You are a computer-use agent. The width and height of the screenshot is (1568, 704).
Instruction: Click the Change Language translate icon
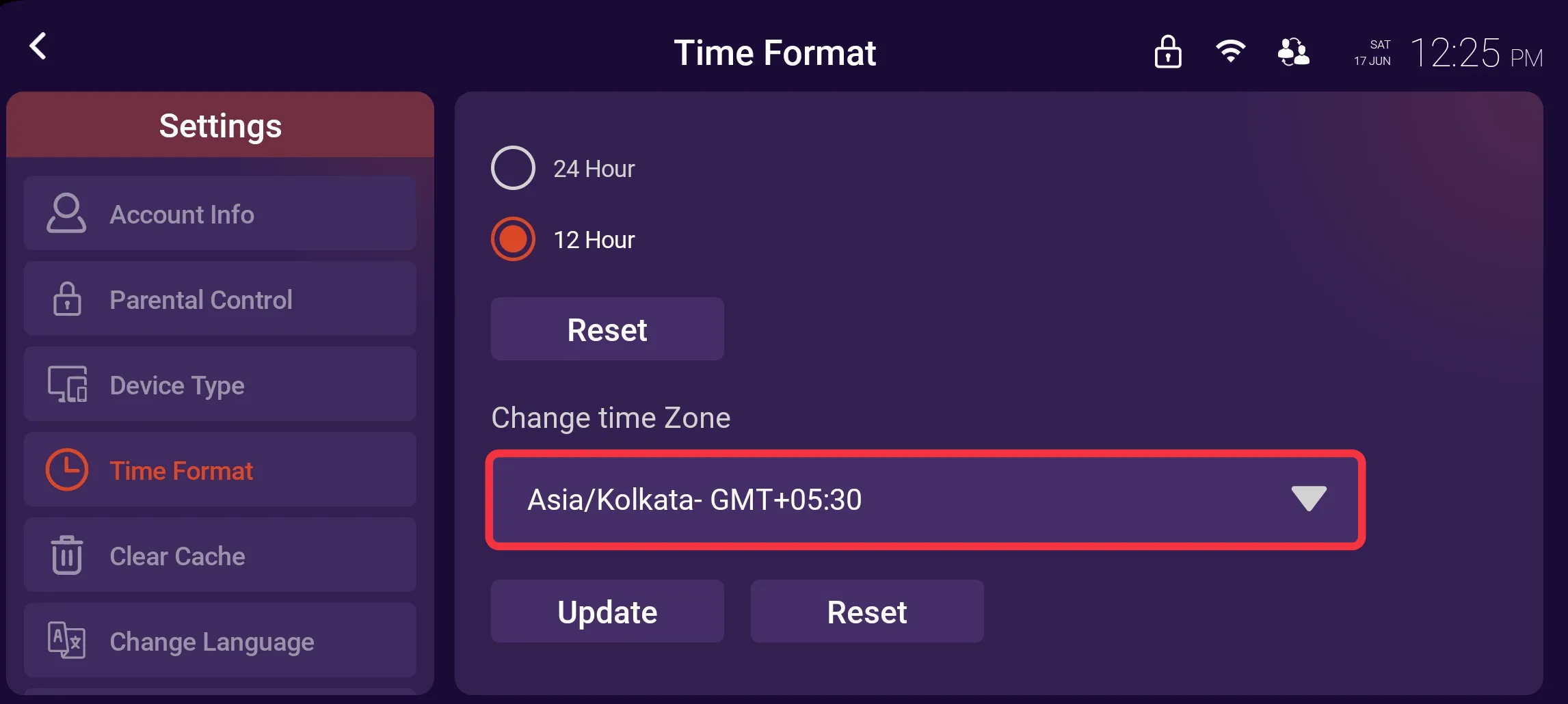click(x=66, y=640)
